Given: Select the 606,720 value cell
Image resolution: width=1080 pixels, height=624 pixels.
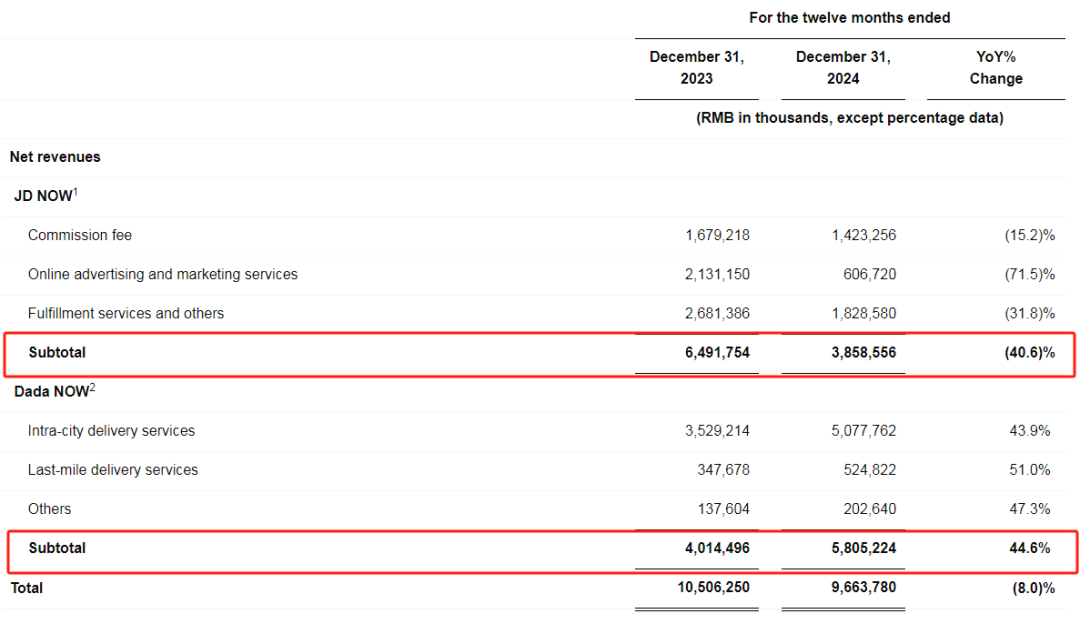Looking at the screenshot, I should point(870,274).
